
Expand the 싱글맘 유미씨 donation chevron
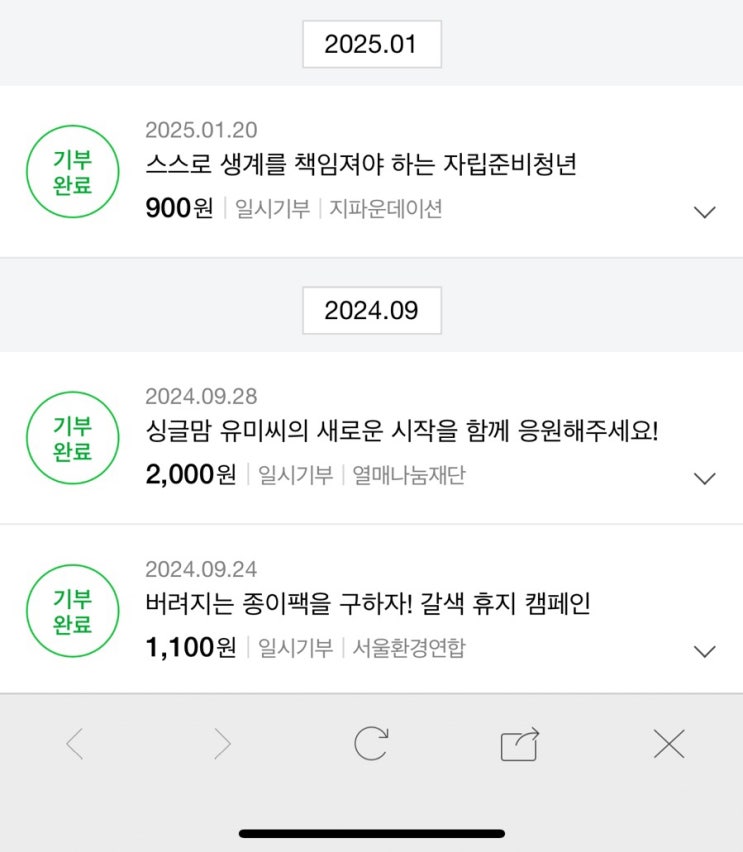704,478
